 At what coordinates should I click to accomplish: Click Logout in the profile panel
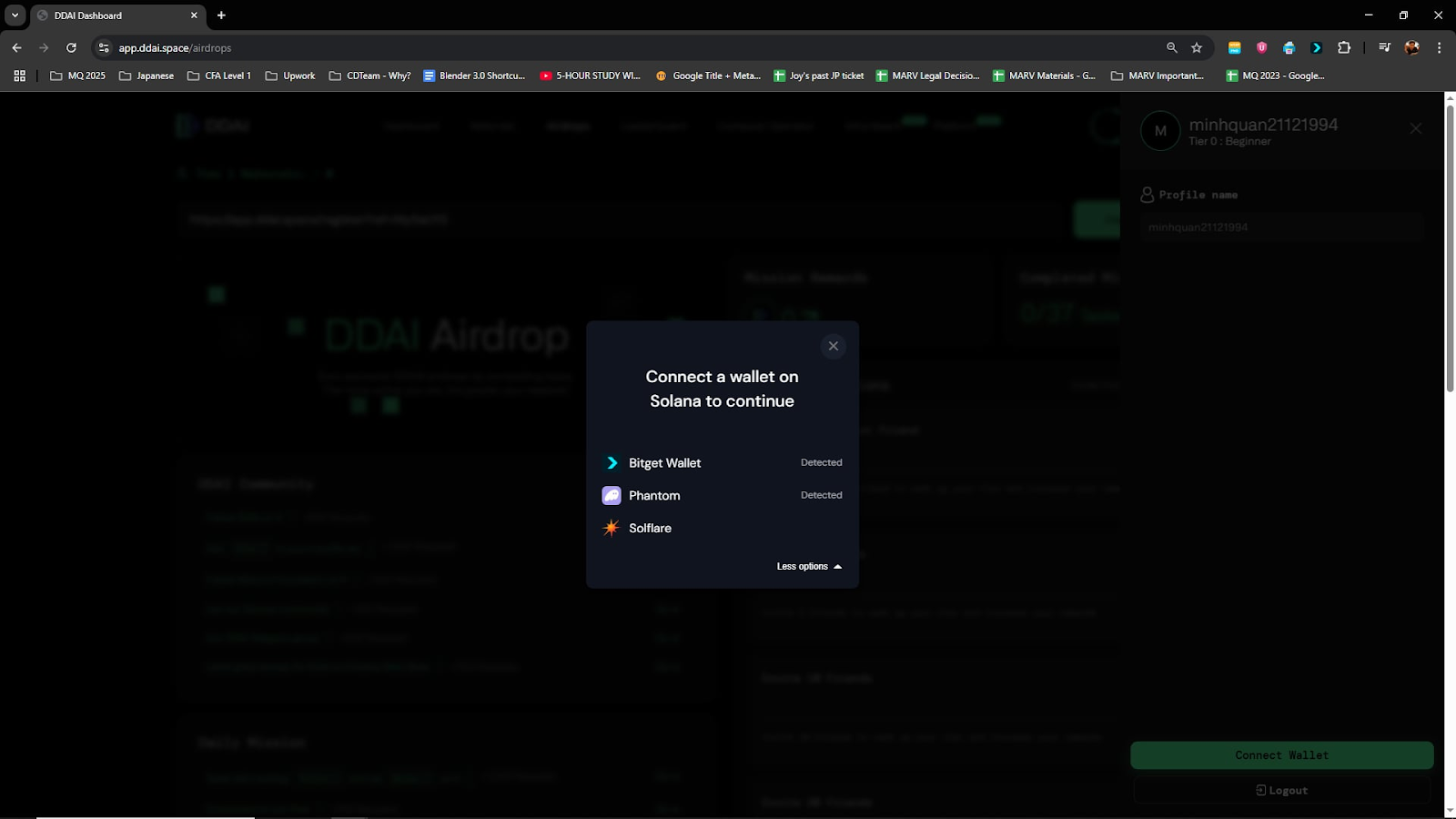pos(1281,790)
